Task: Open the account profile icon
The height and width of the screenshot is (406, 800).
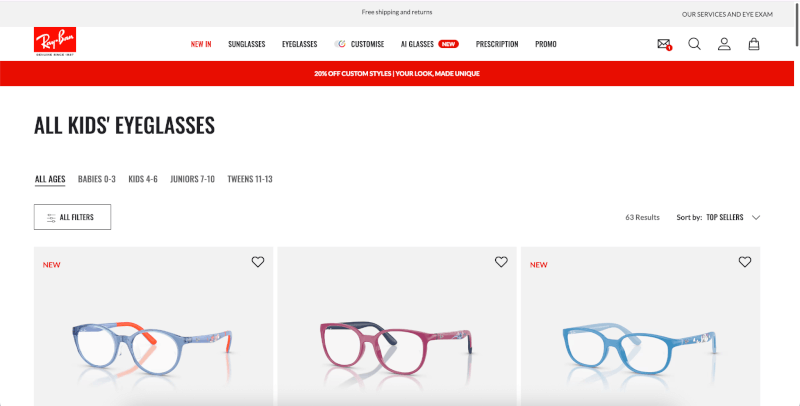Action: coord(724,44)
